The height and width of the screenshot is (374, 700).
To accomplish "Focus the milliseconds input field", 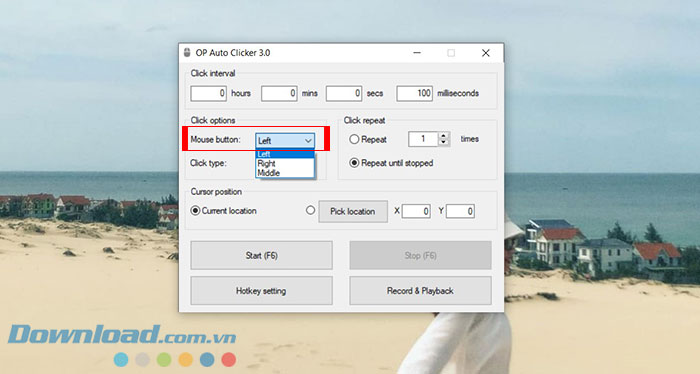I will [414, 93].
